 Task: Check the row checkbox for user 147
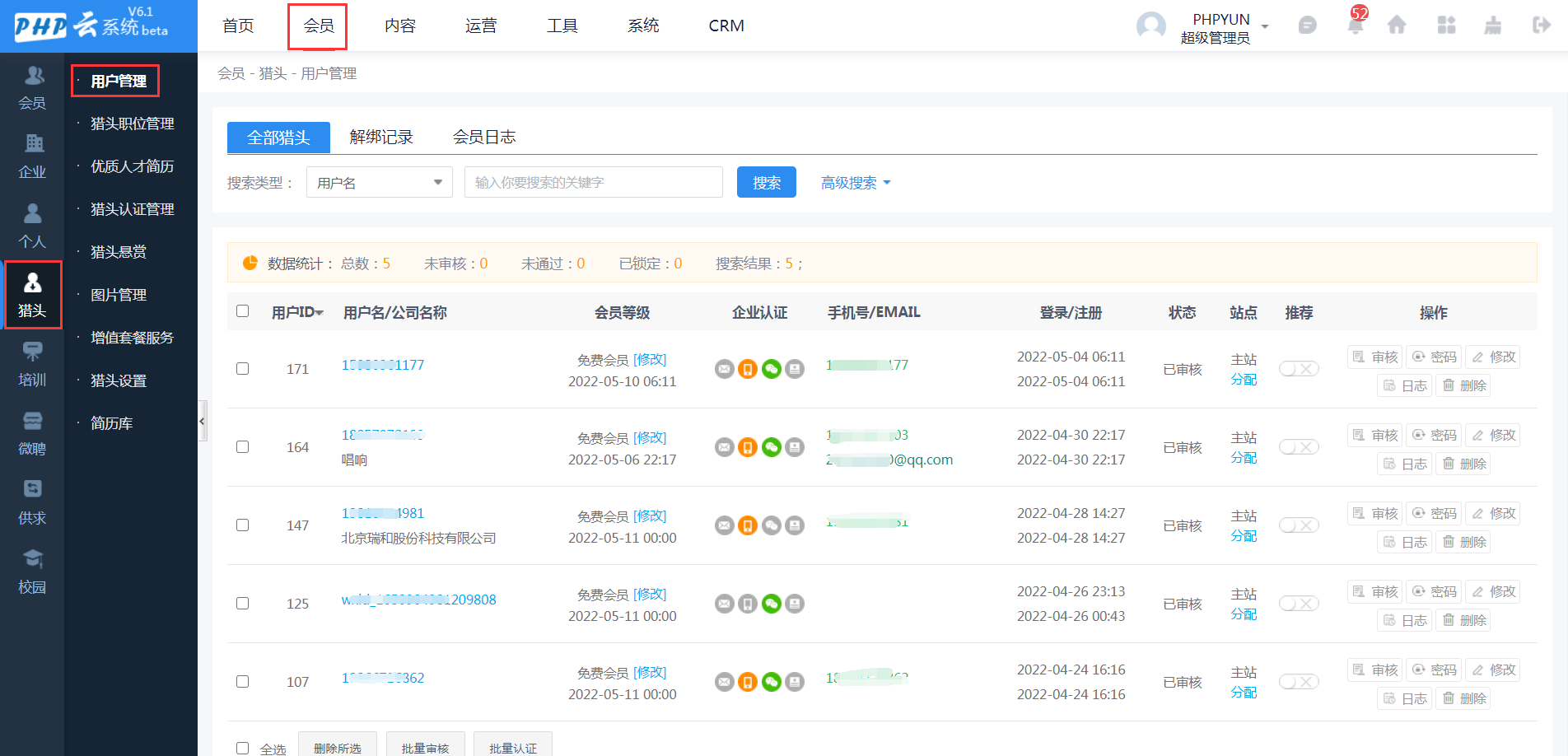(x=242, y=525)
